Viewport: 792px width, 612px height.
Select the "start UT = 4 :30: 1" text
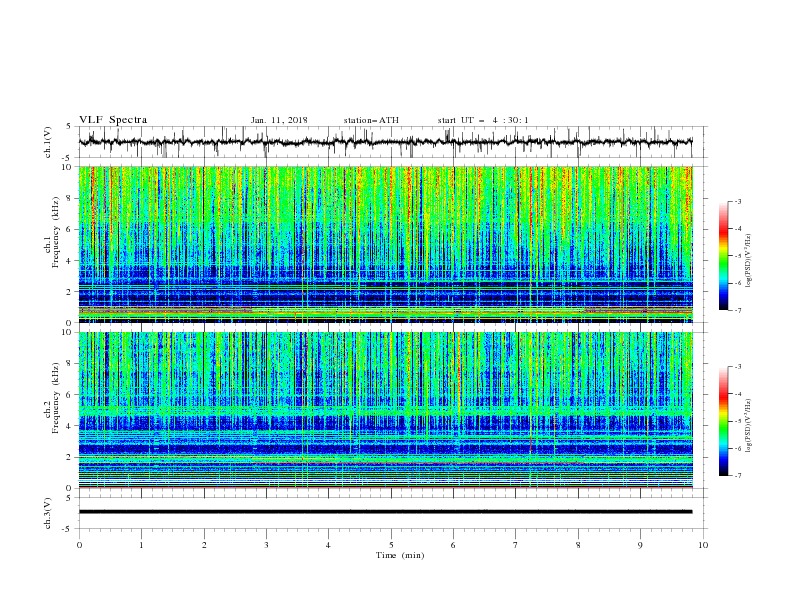483,120
